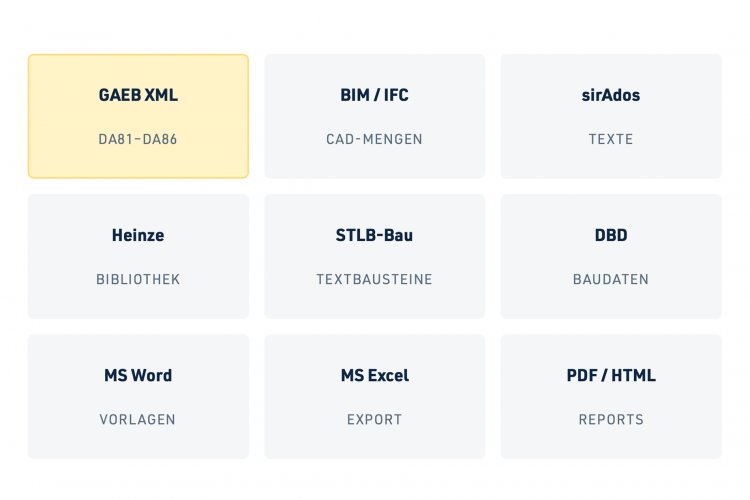Choose the PDF / HTML Reports card
750x500 pixels.
coord(611,397)
